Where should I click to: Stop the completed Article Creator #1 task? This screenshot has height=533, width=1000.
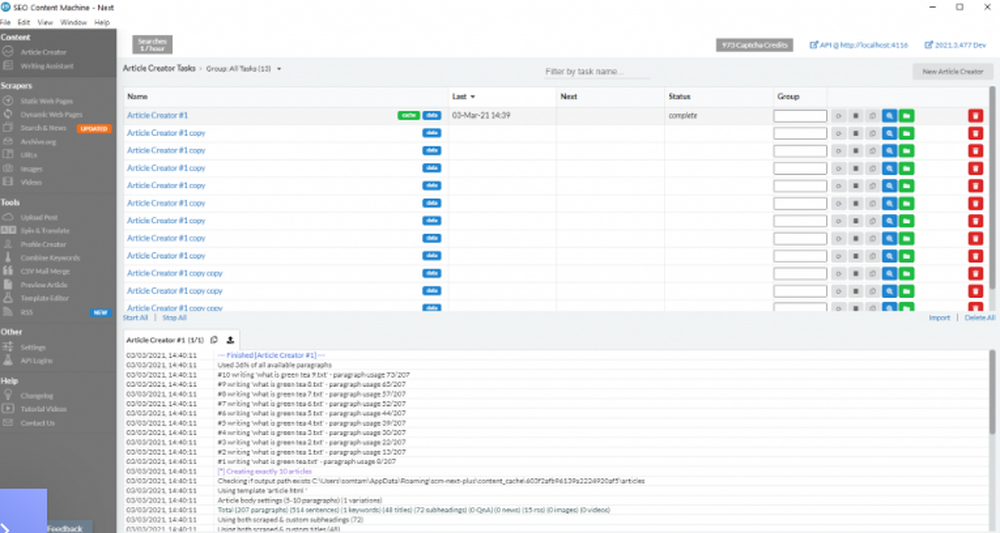[x=856, y=116]
